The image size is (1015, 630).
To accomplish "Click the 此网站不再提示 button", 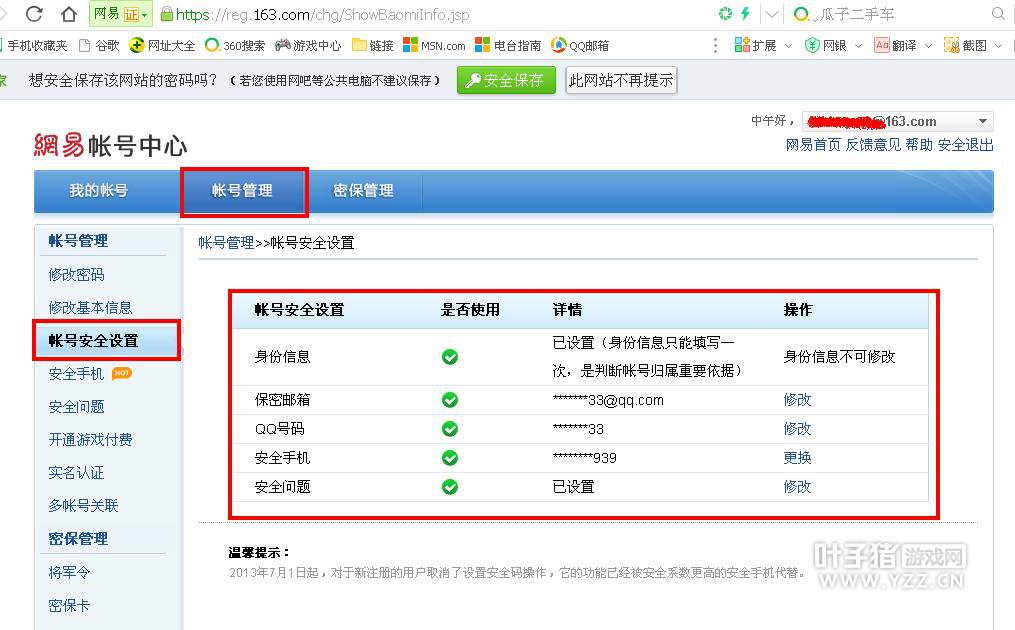I will click(621, 80).
